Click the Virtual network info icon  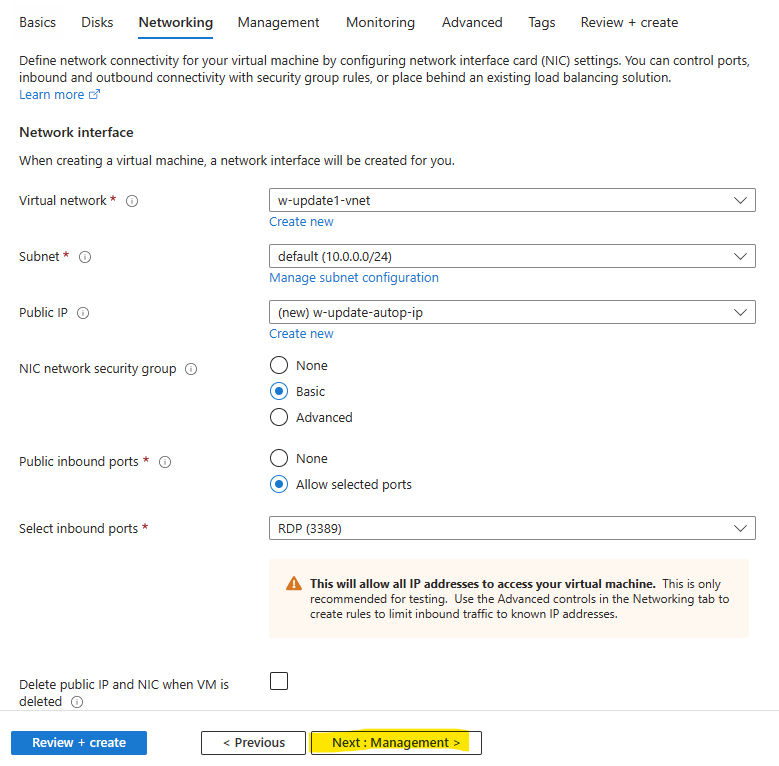click(x=132, y=201)
